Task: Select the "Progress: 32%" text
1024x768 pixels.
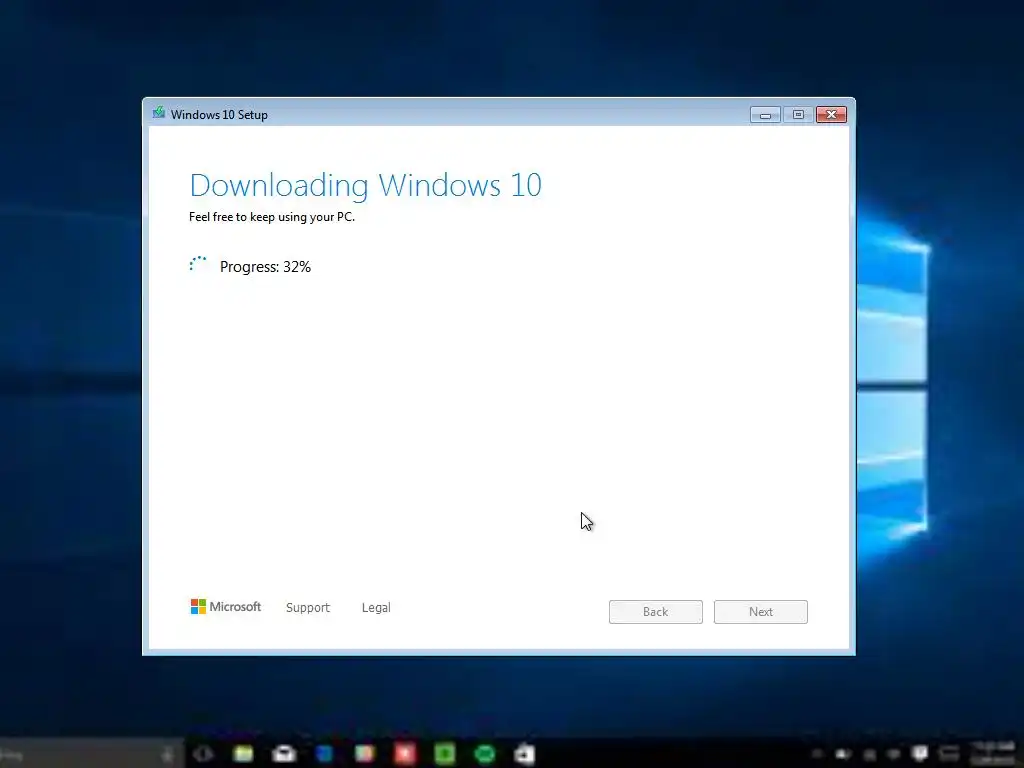Action: [265, 266]
